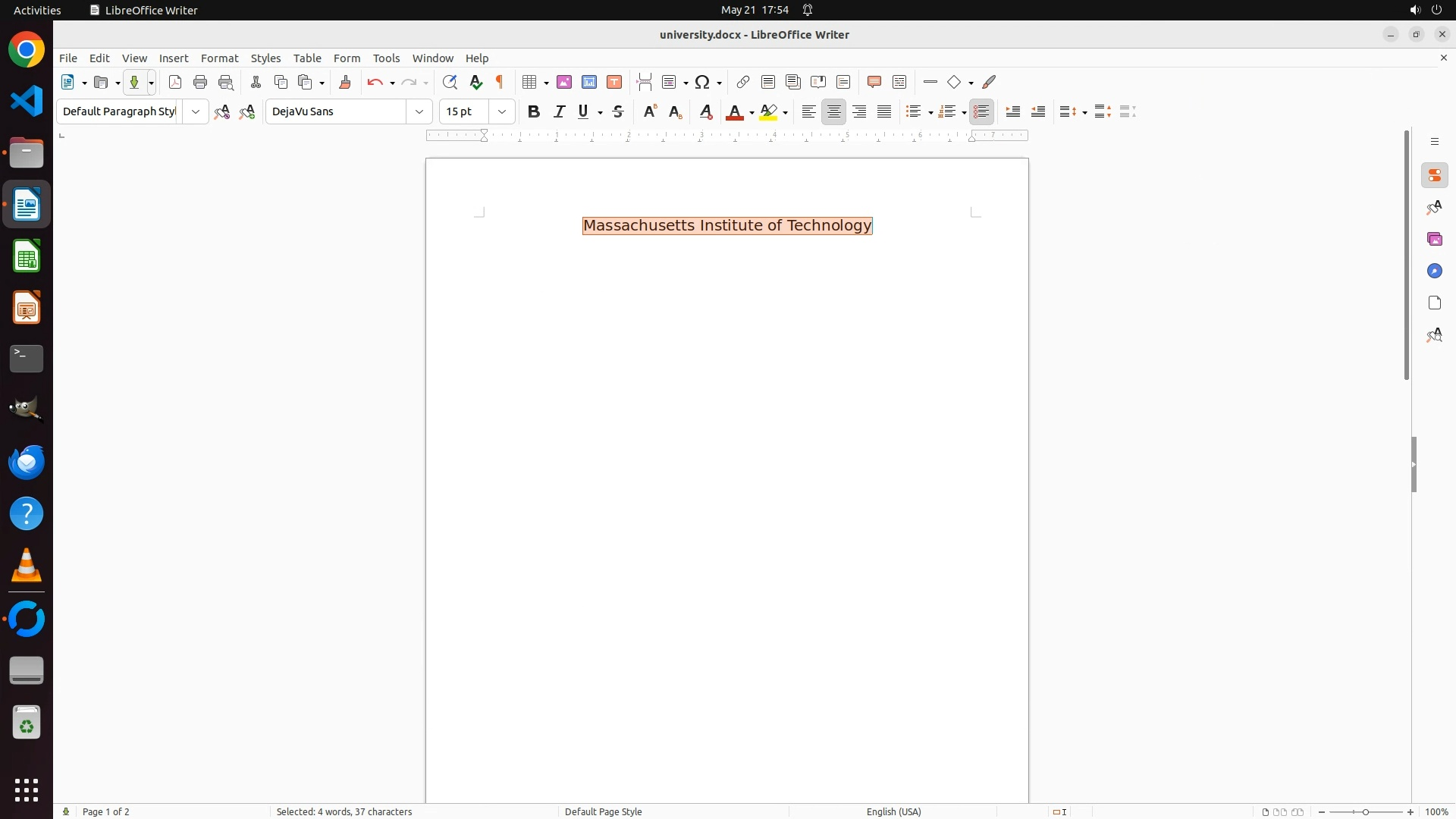Open the Tools menu
This screenshot has height=819, width=1456.
[386, 58]
